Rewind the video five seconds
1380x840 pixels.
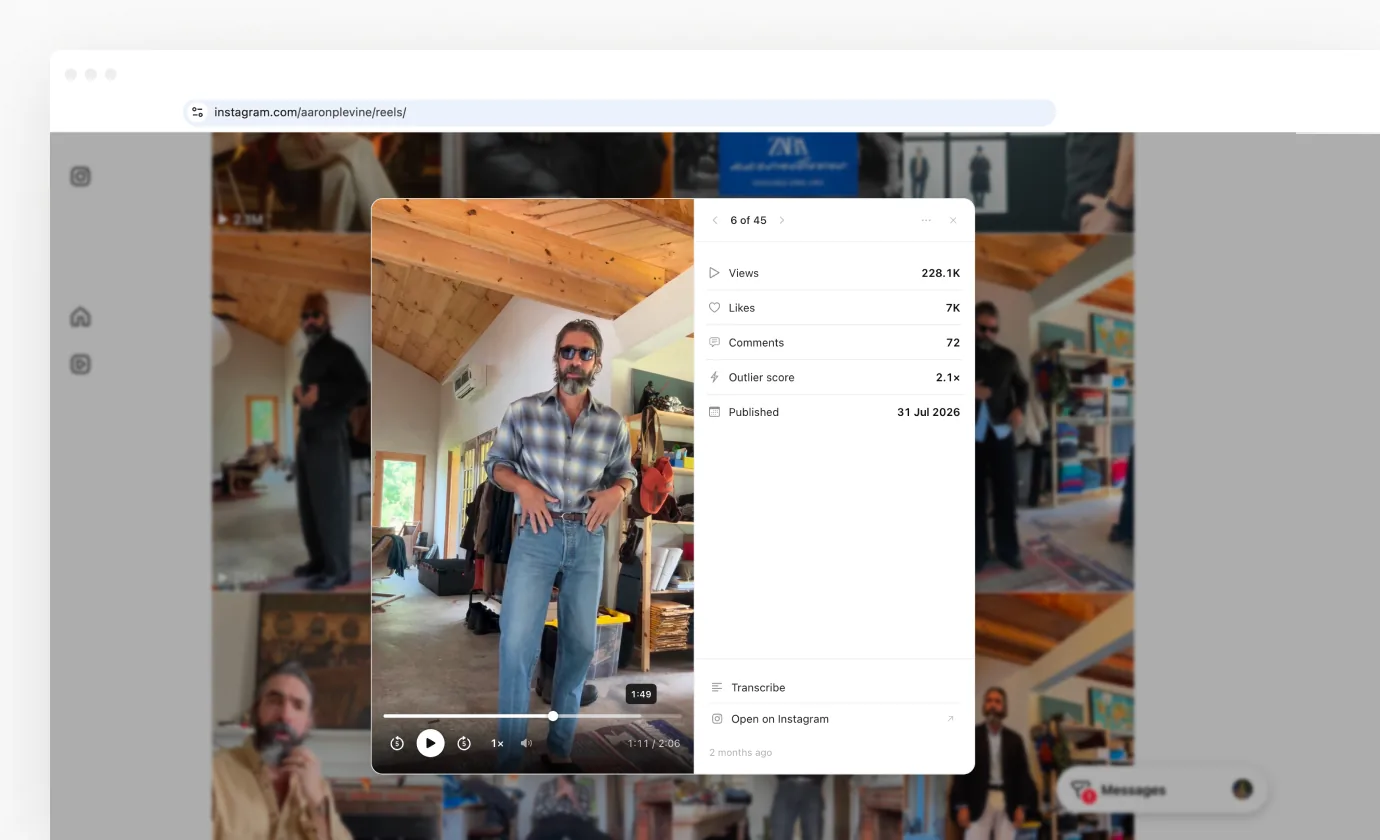(x=397, y=743)
